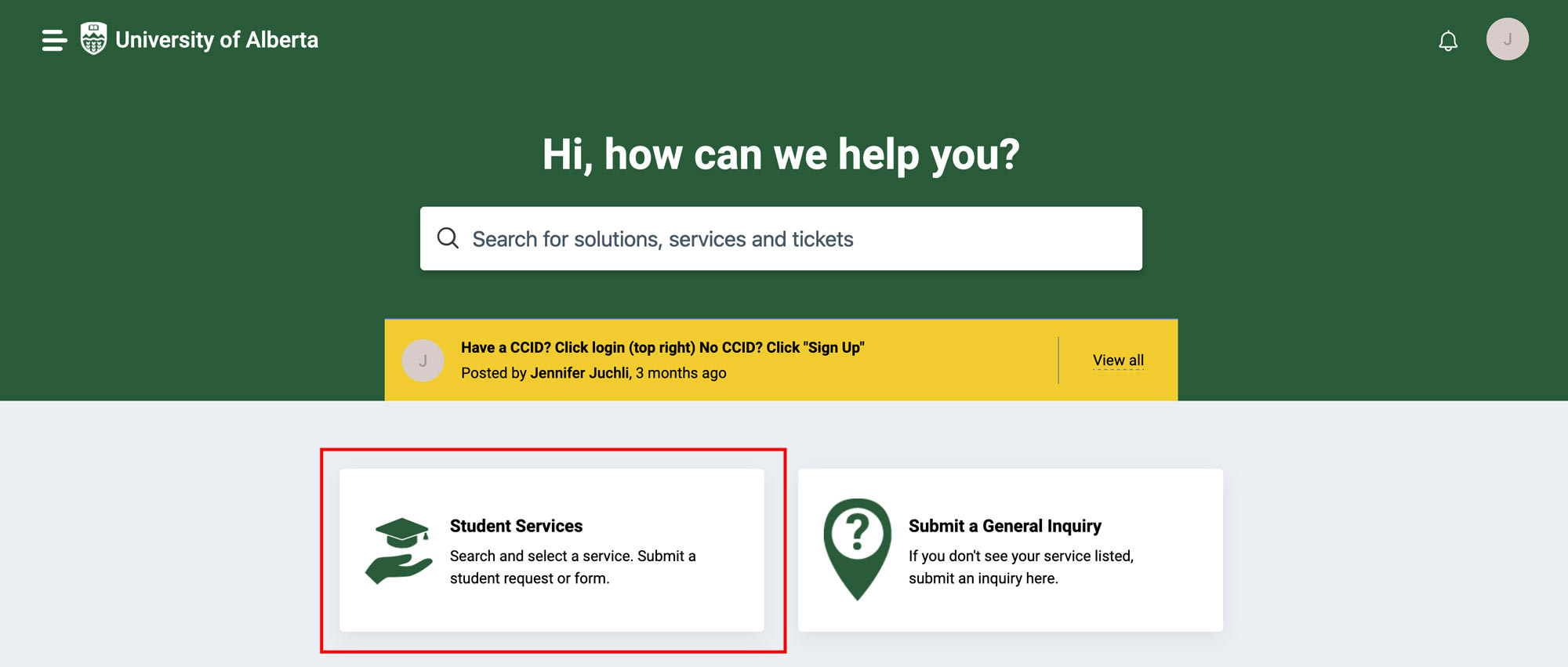Open the hamburger navigation menu
Screen dimensions: 1568x667
point(54,40)
